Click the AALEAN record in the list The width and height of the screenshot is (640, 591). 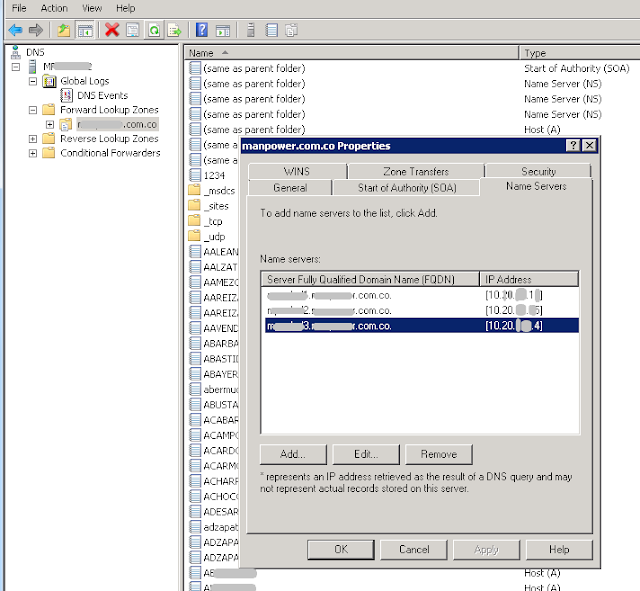pyautogui.click(x=220, y=252)
